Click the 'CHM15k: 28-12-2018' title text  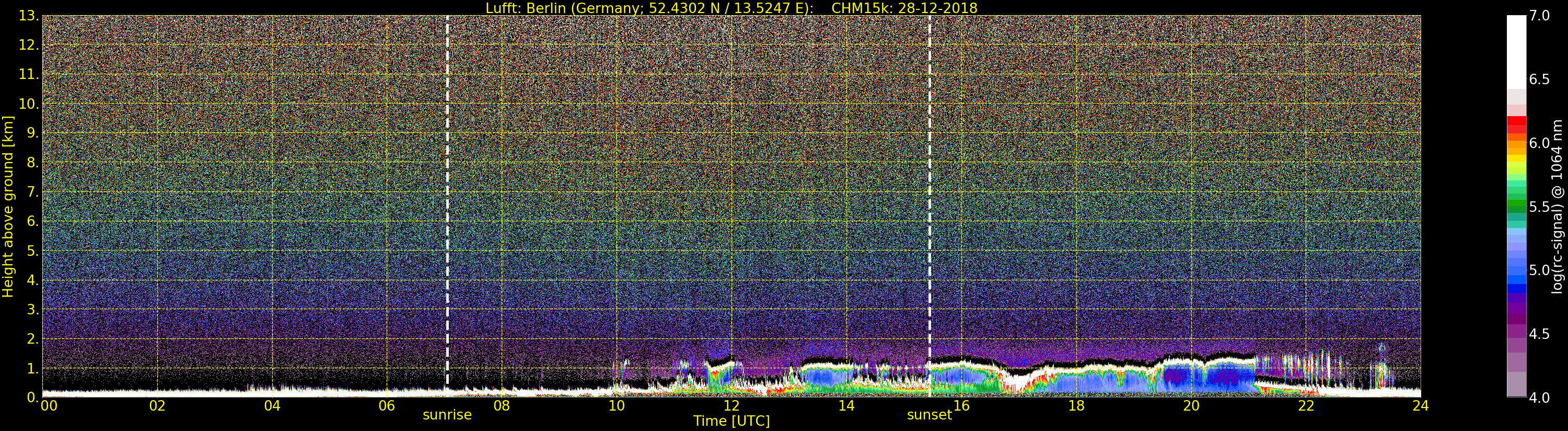coord(904,8)
